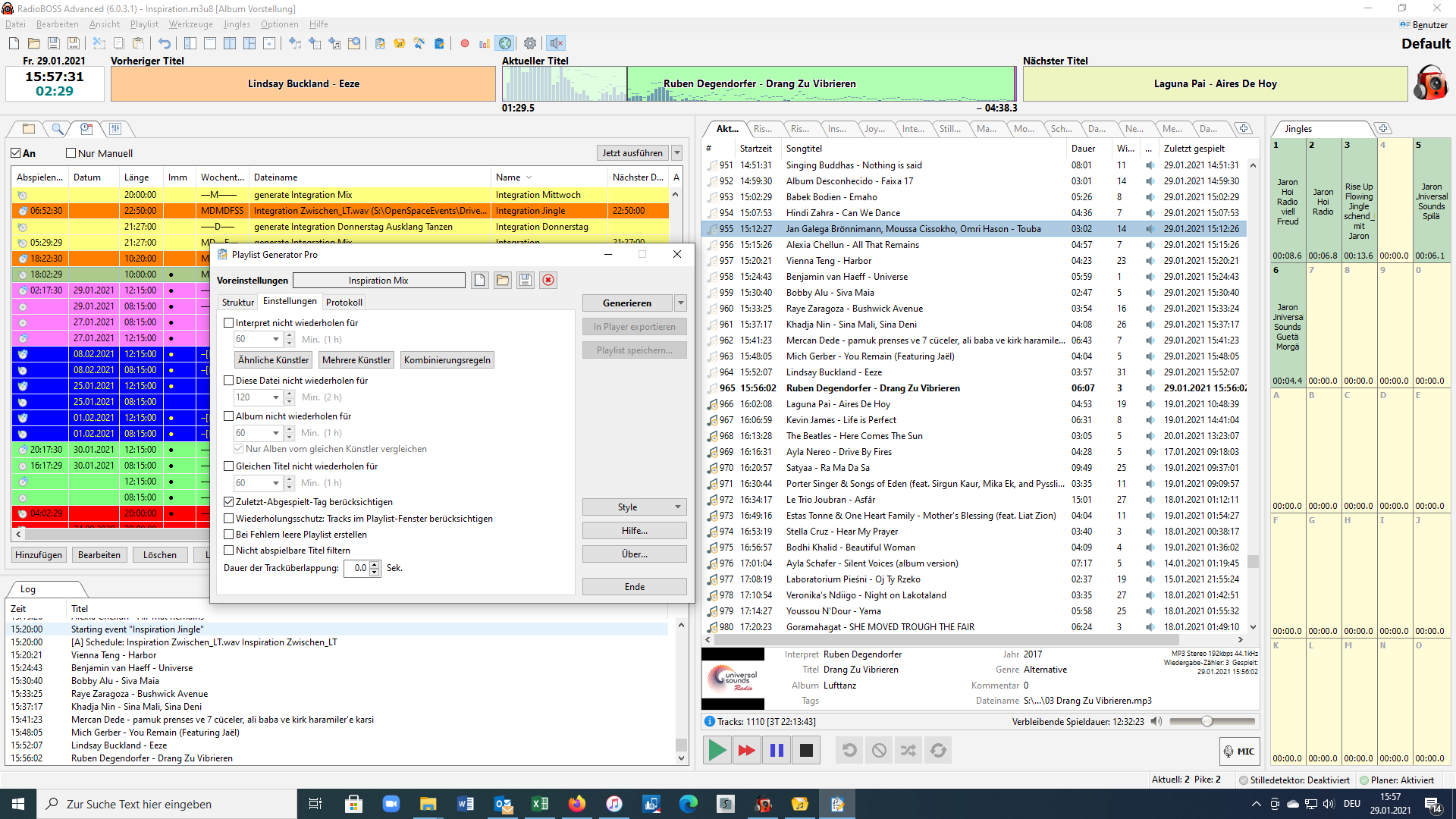Click 'Ähnliche Künstler' button

(x=274, y=359)
